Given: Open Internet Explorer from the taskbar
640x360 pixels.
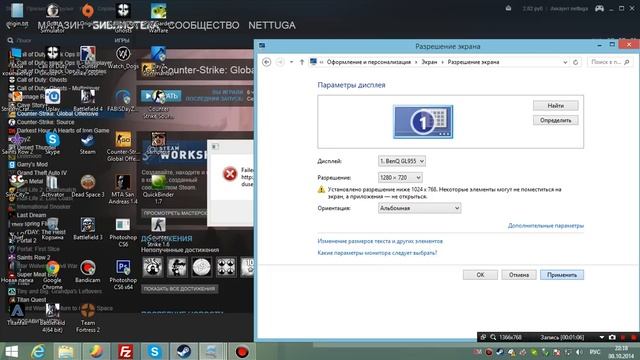Looking at the screenshot, I should (38, 351).
